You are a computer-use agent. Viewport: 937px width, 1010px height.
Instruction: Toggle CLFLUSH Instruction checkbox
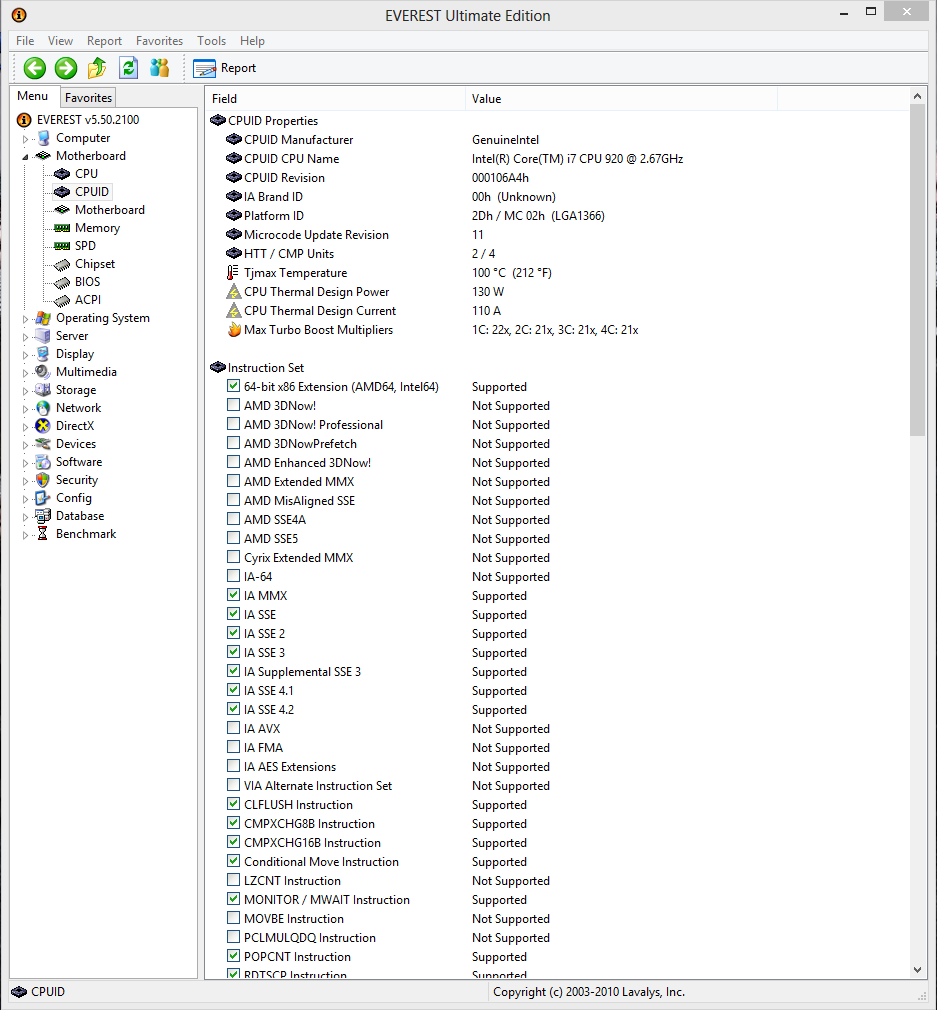(233, 804)
